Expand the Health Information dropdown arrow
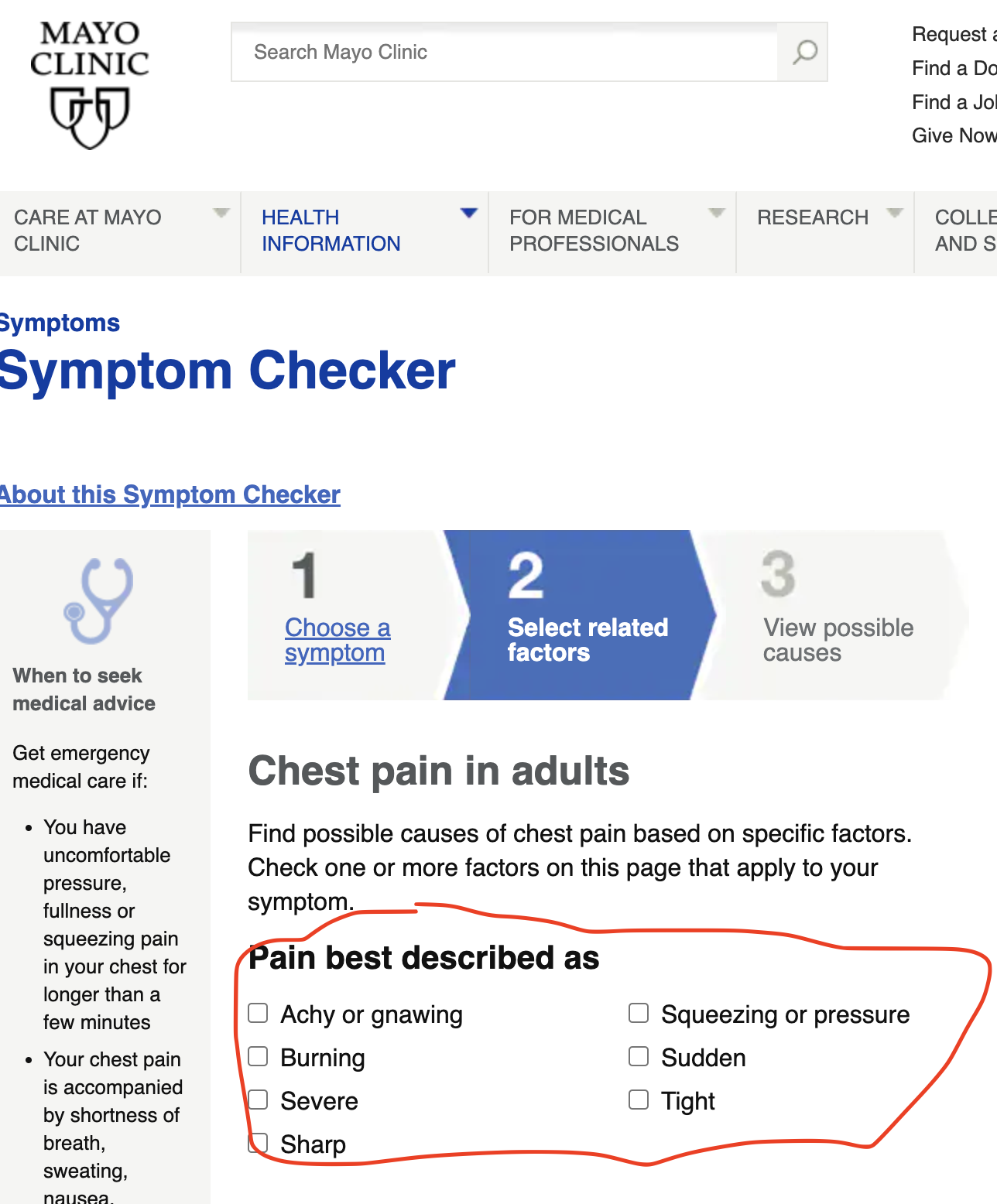 470,214
